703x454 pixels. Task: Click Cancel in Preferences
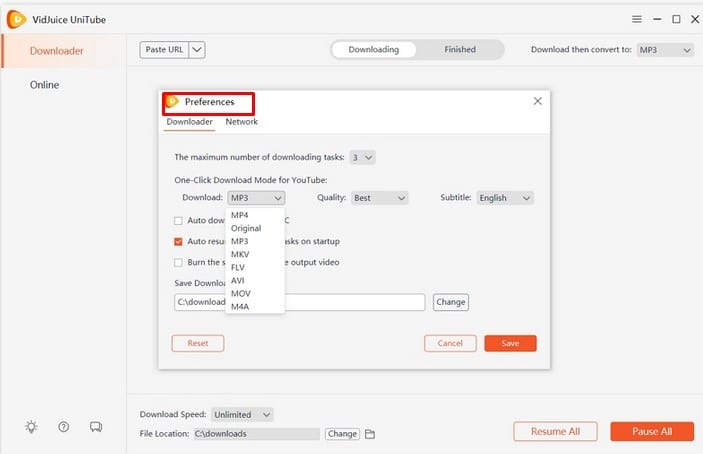click(x=450, y=343)
